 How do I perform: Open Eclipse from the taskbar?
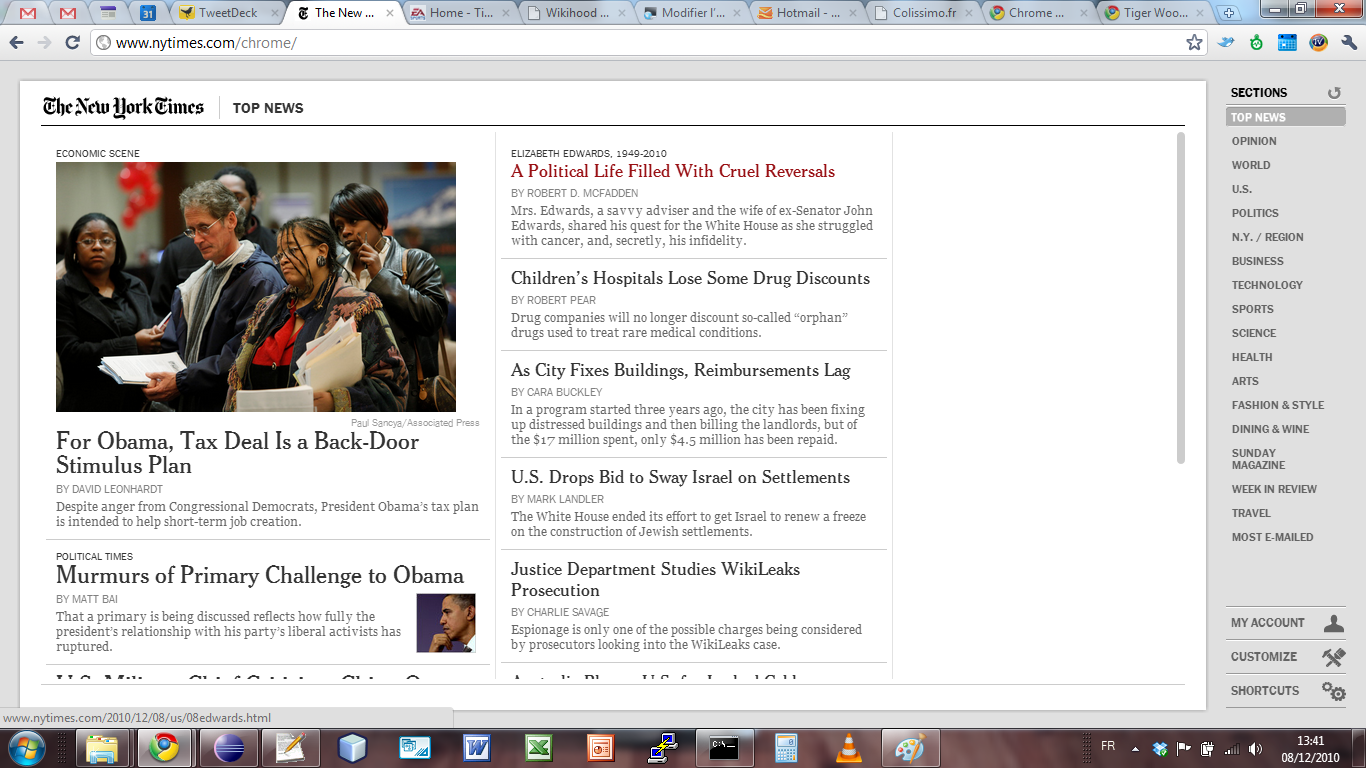coord(229,748)
